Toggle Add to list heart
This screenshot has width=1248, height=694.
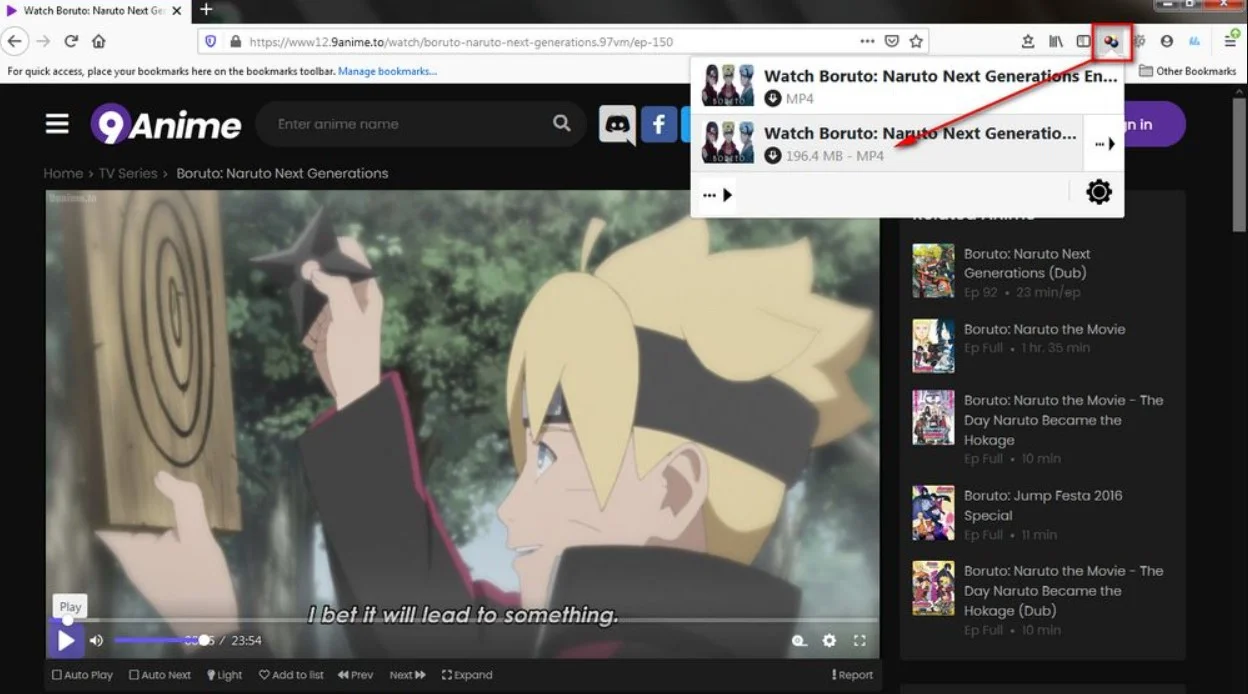point(291,675)
